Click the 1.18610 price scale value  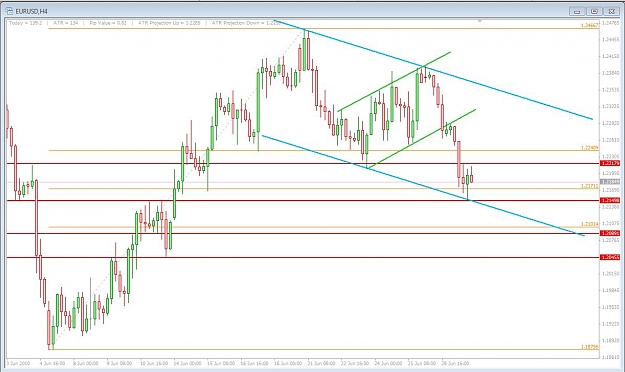pos(611,357)
